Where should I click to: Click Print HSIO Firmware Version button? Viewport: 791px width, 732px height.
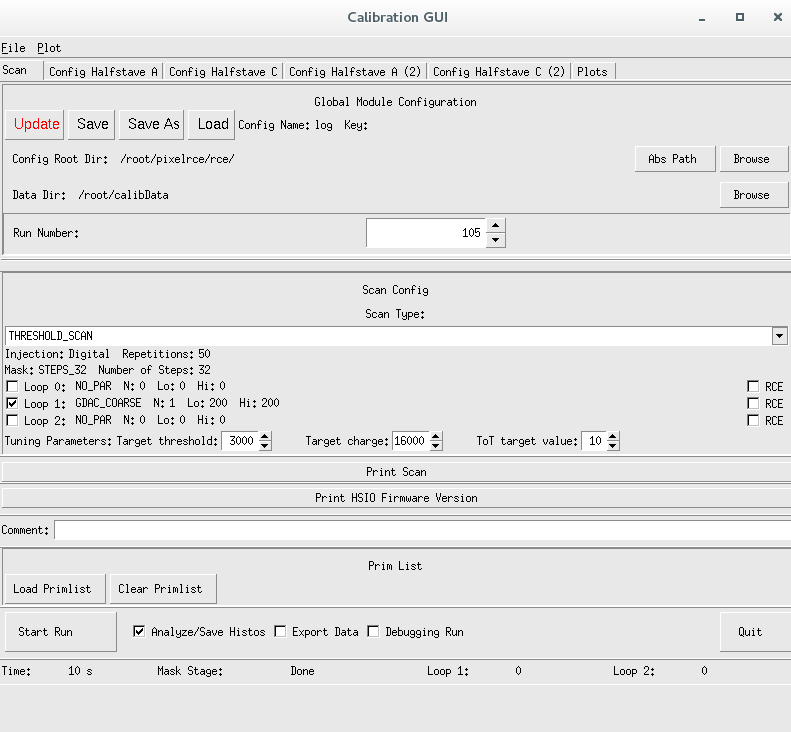pos(396,498)
